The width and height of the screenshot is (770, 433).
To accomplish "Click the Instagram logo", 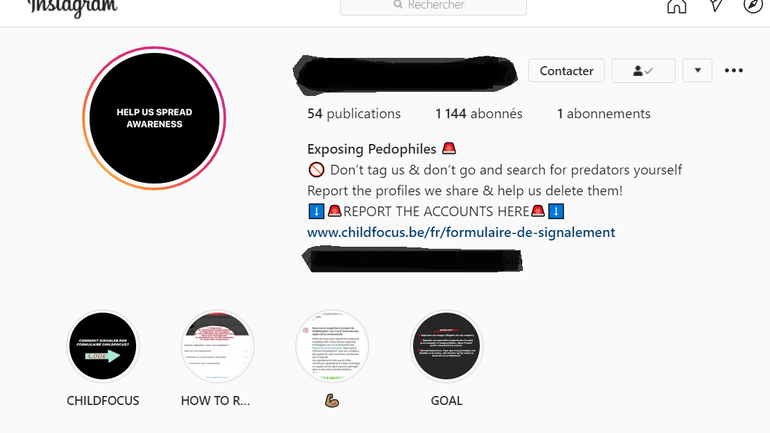I will (x=73, y=8).
